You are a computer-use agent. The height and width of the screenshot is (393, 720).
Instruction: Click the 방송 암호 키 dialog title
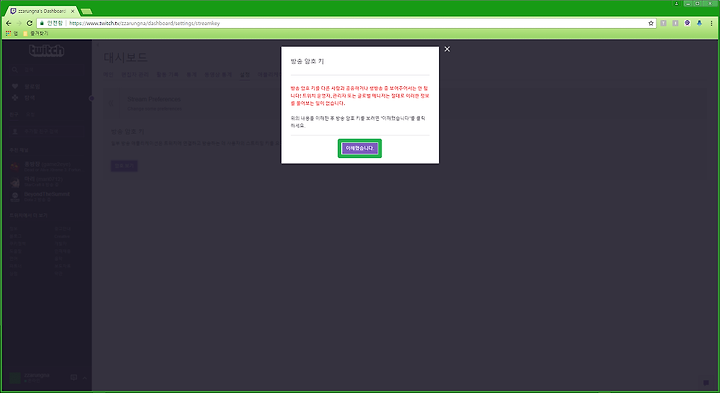coord(307,61)
